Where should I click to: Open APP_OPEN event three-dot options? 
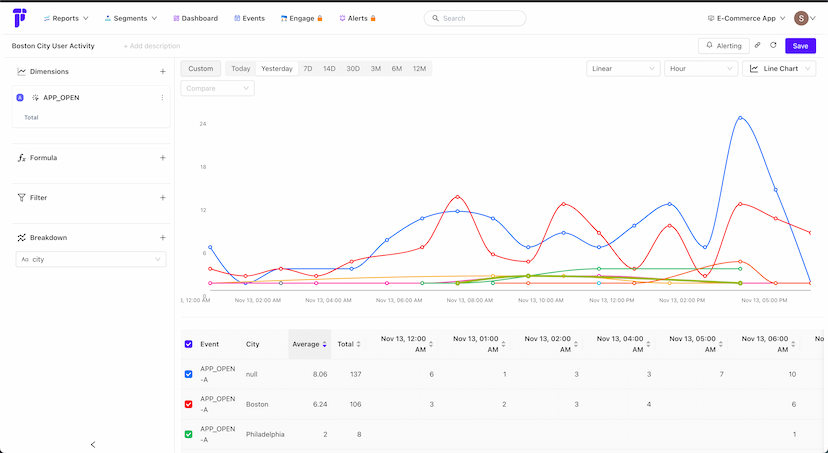click(x=162, y=98)
